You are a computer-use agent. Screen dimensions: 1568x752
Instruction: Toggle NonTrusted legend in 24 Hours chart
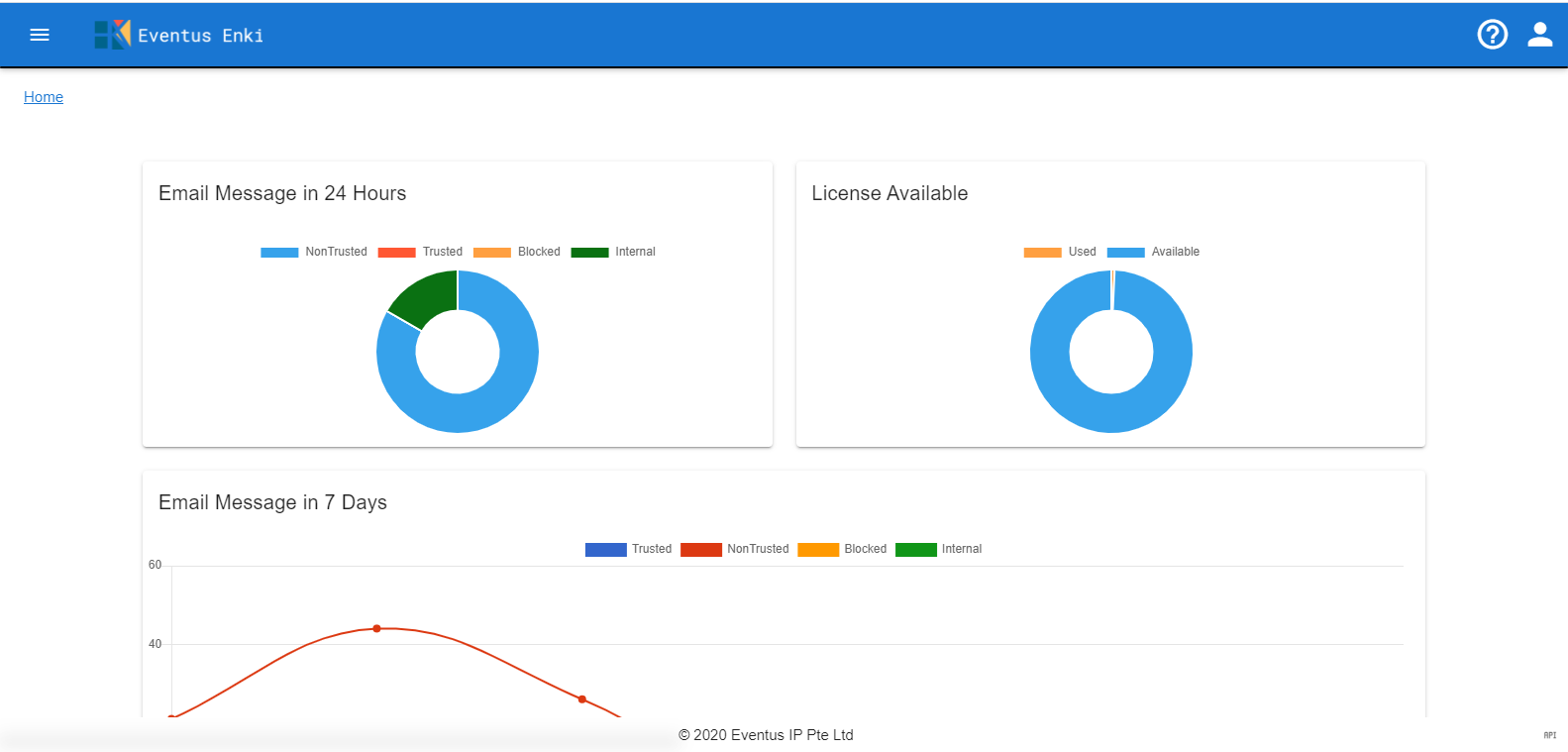click(313, 252)
